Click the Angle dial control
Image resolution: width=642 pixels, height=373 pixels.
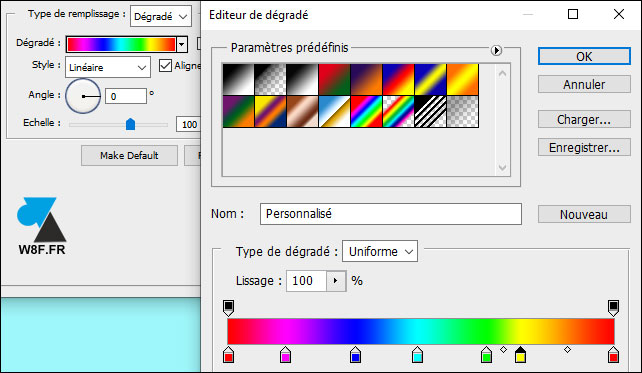[83, 96]
